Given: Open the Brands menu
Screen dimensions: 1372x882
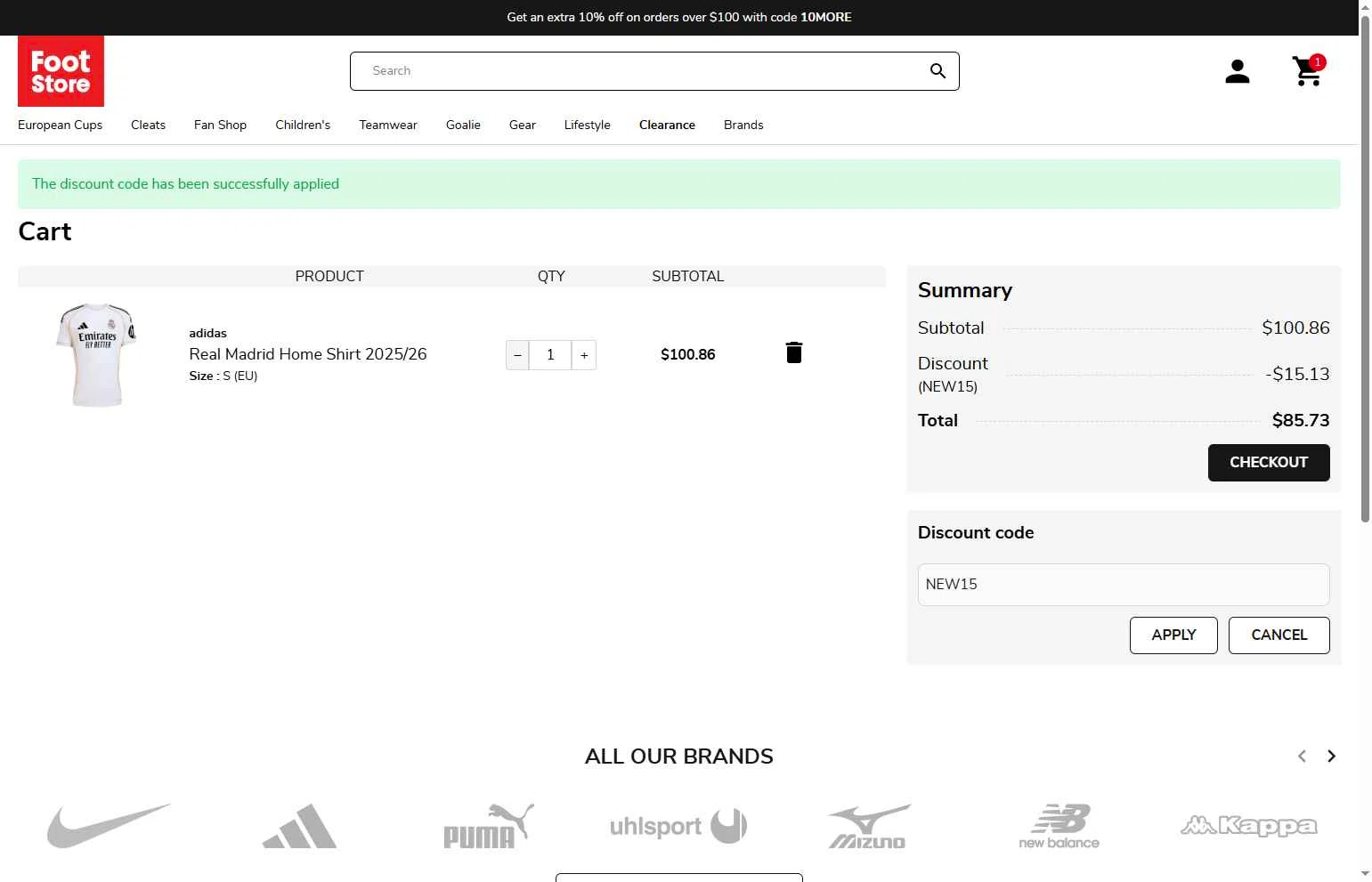Looking at the screenshot, I should pyautogui.click(x=743, y=125).
